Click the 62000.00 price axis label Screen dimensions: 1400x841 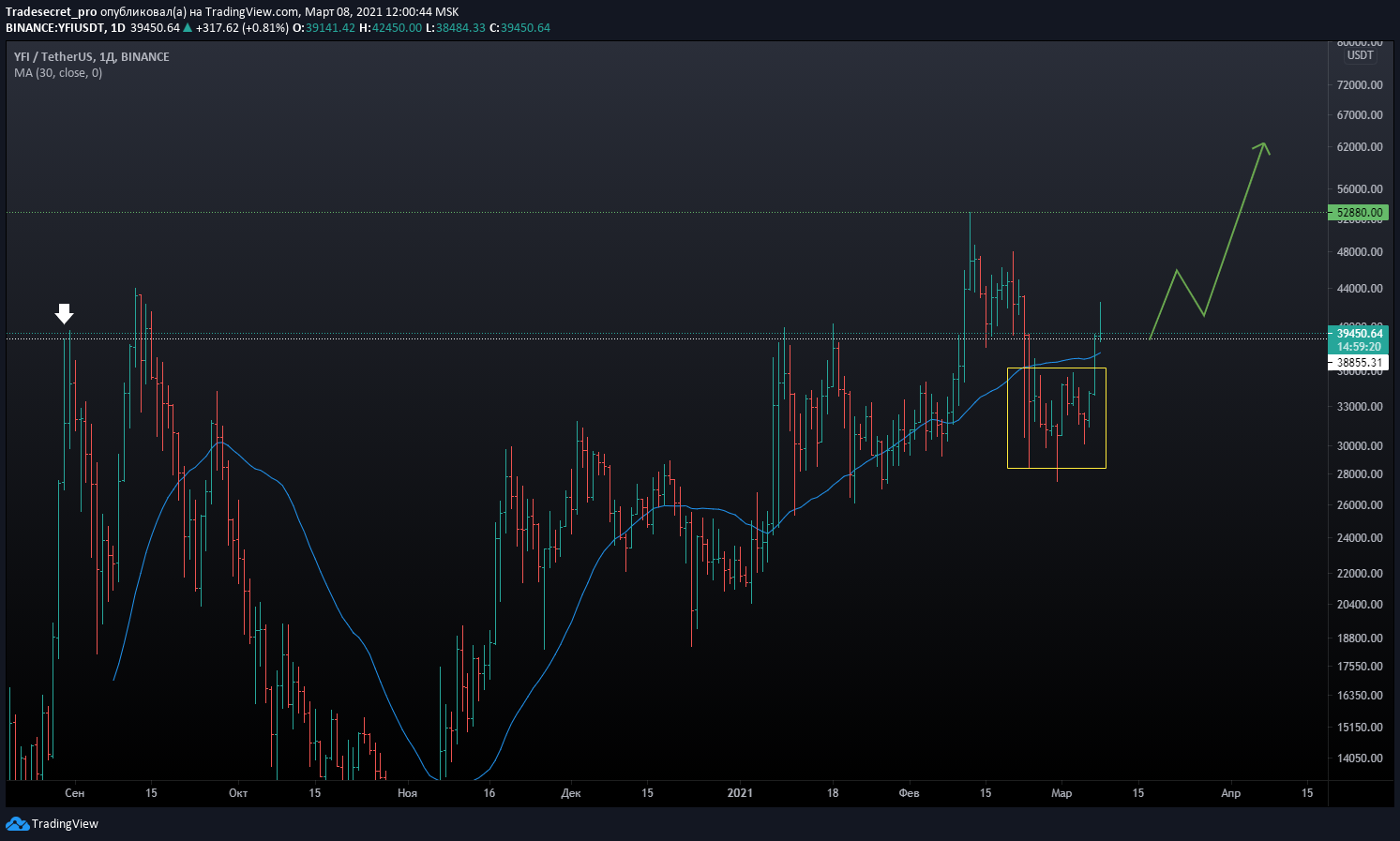tap(1360, 147)
